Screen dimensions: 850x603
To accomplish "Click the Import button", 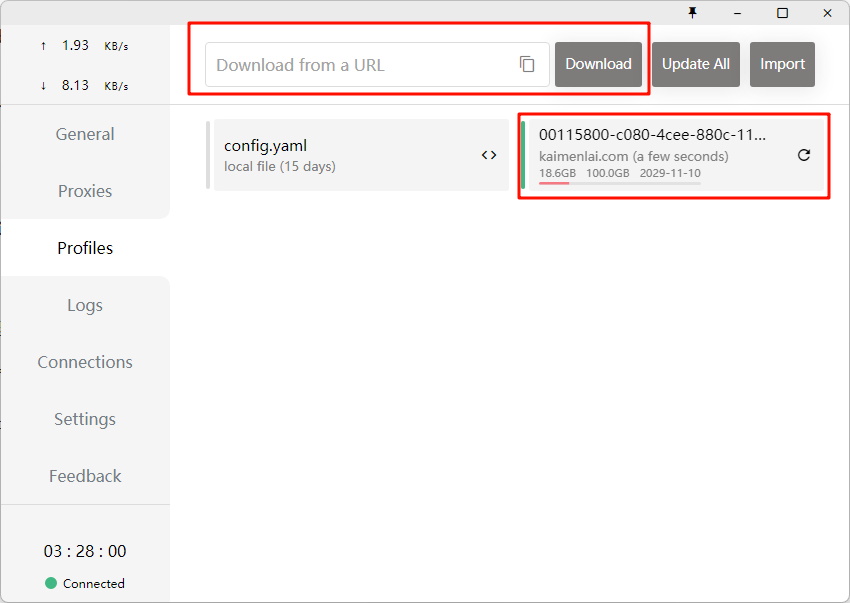I will coord(782,64).
